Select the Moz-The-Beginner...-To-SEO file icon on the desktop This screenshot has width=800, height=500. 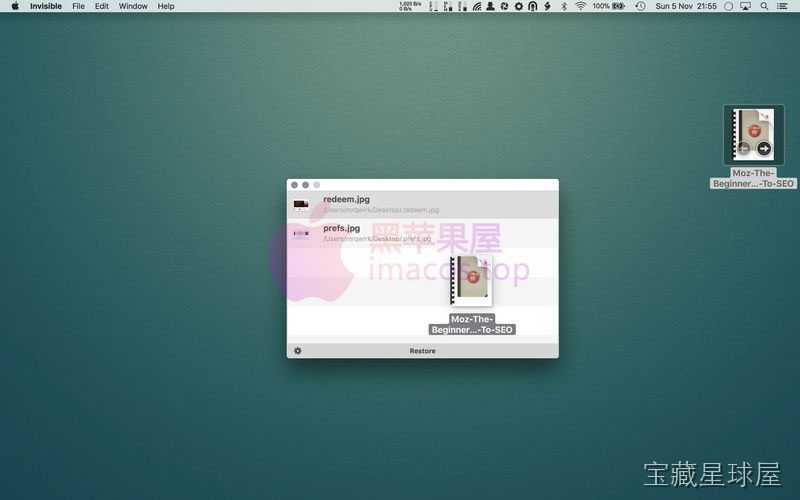pyautogui.click(x=754, y=135)
